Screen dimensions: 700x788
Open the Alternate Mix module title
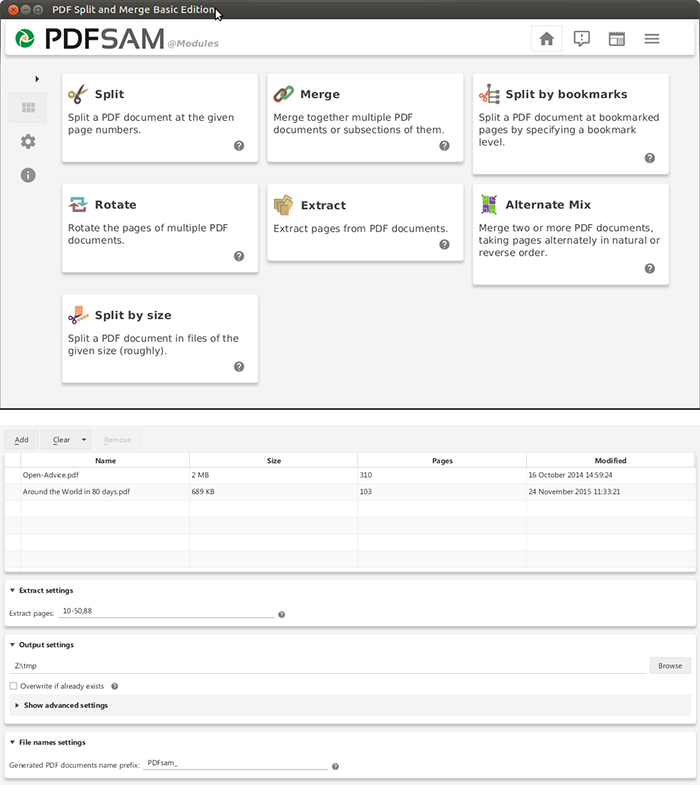tap(548, 205)
